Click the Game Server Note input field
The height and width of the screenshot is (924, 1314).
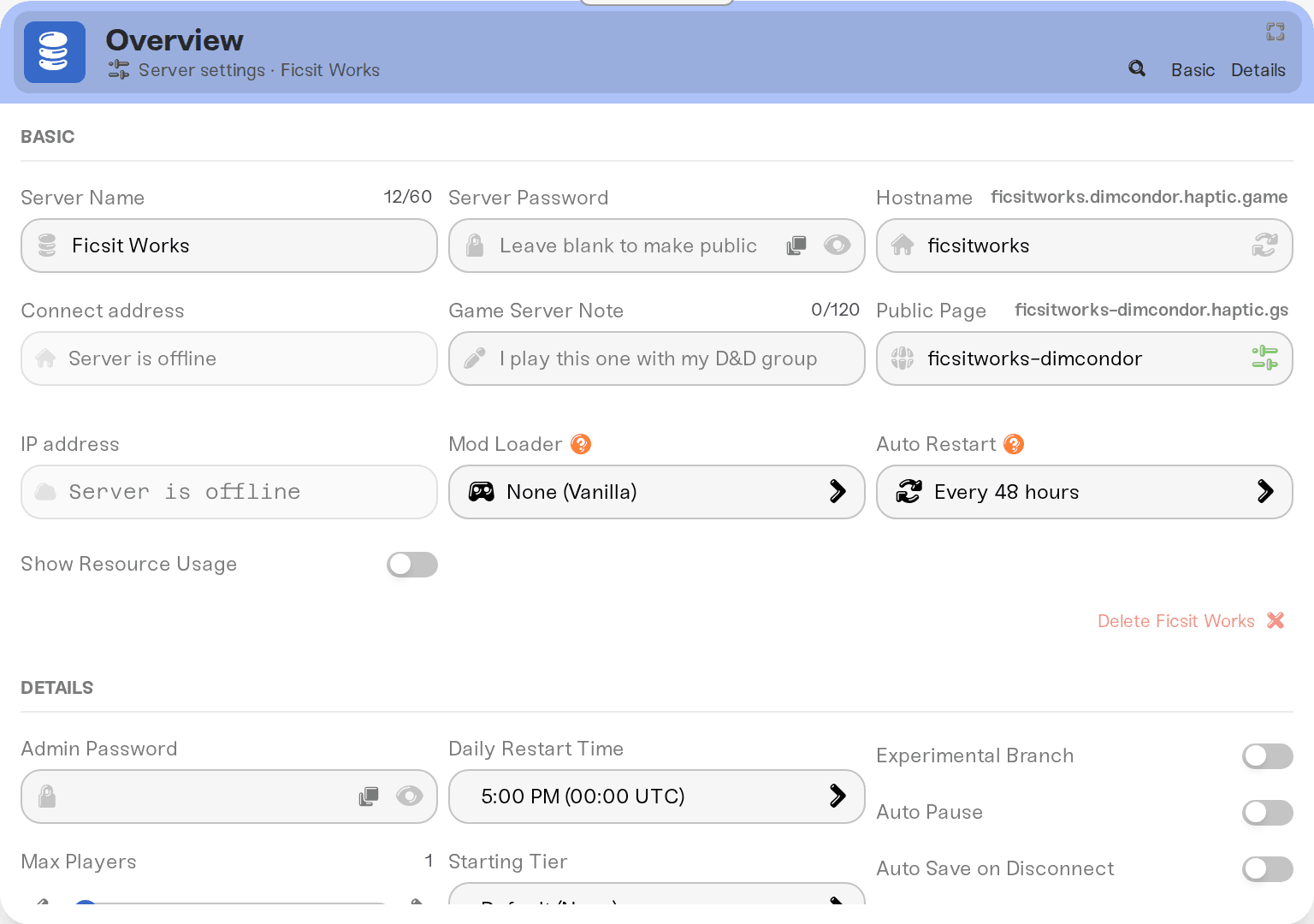(x=657, y=358)
